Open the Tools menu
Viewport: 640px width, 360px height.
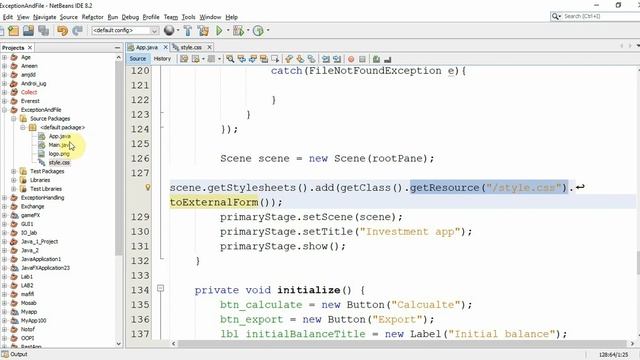[x=188, y=17]
